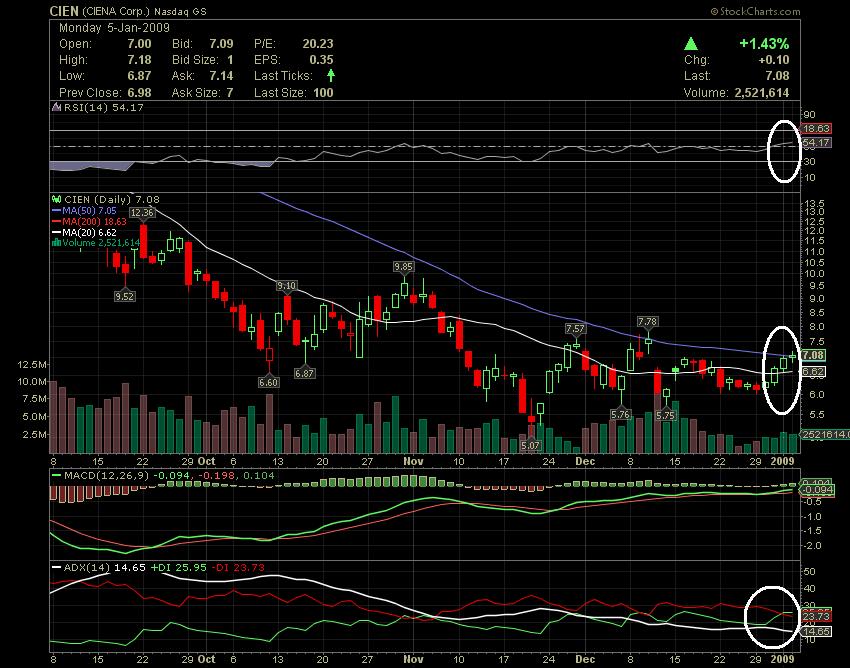Click the 7.08 current price axis tag
Screen dimensions: 850x668
813,356
